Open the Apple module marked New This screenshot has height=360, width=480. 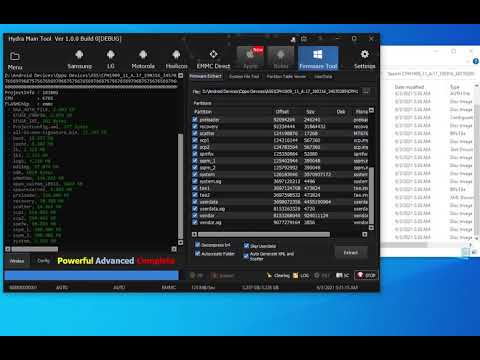pyautogui.click(x=250, y=58)
